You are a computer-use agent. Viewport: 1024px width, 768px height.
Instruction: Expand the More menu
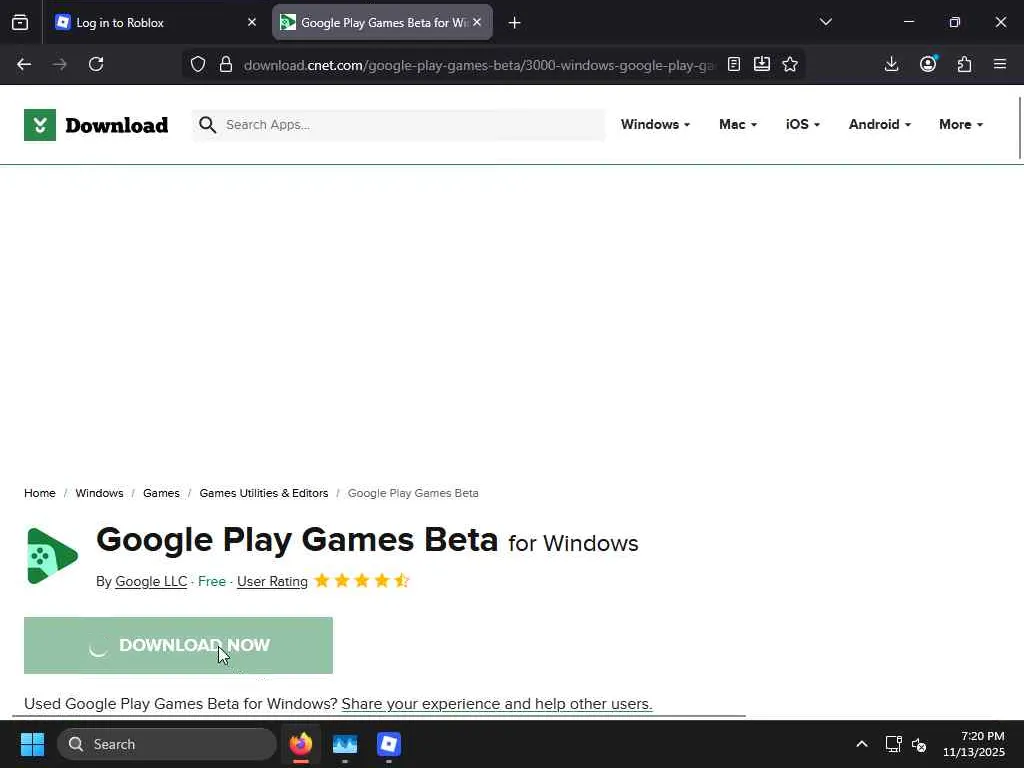(961, 124)
